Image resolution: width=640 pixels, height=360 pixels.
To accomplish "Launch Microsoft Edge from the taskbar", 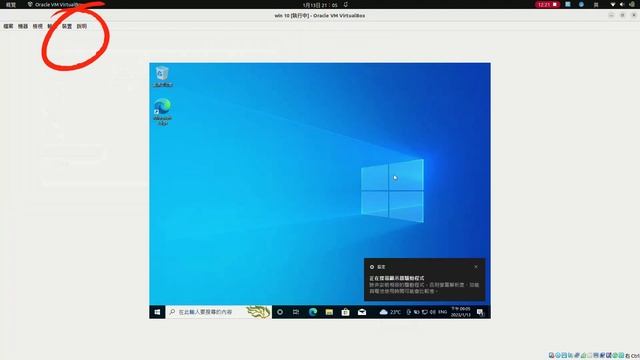I will point(313,312).
